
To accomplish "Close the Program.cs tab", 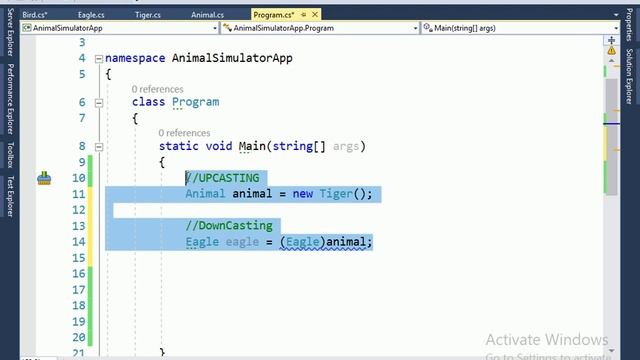I will coord(315,15).
